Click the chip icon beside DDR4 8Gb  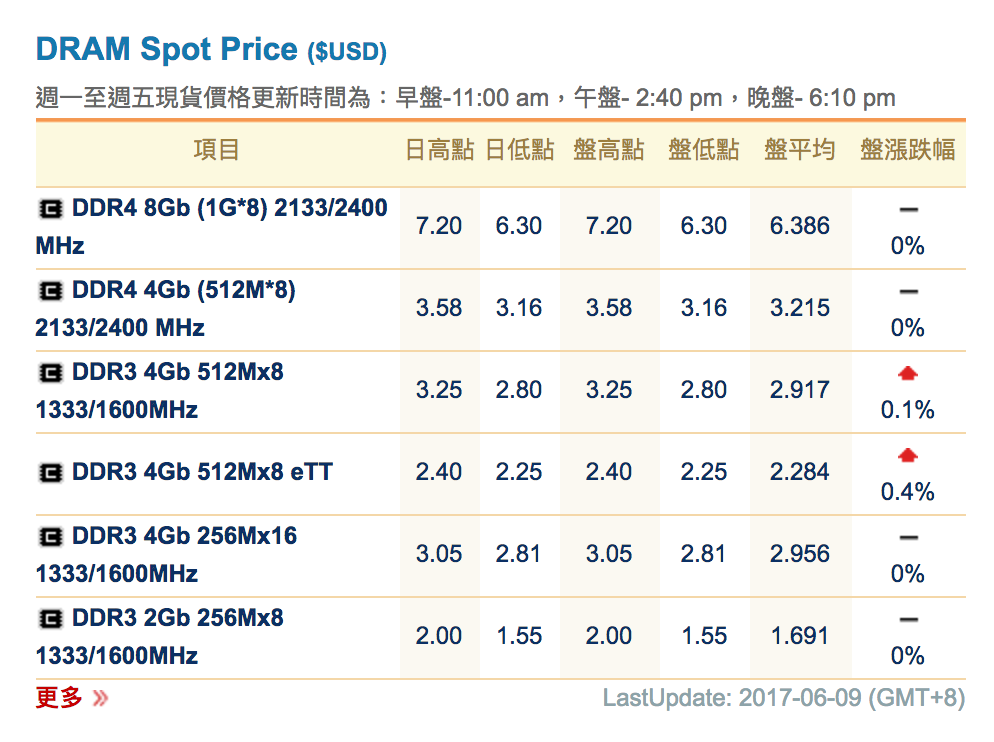50,209
